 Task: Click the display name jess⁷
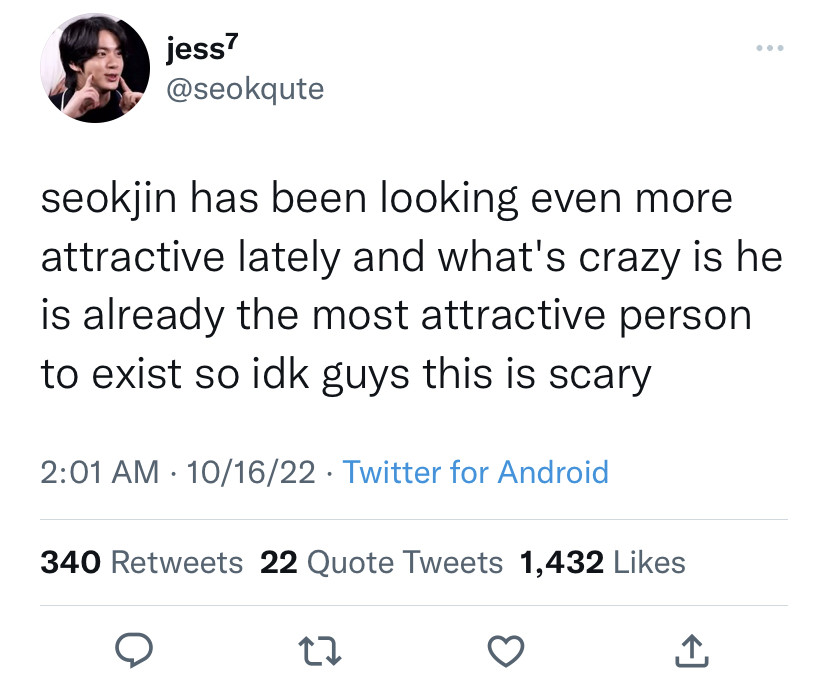(202, 49)
